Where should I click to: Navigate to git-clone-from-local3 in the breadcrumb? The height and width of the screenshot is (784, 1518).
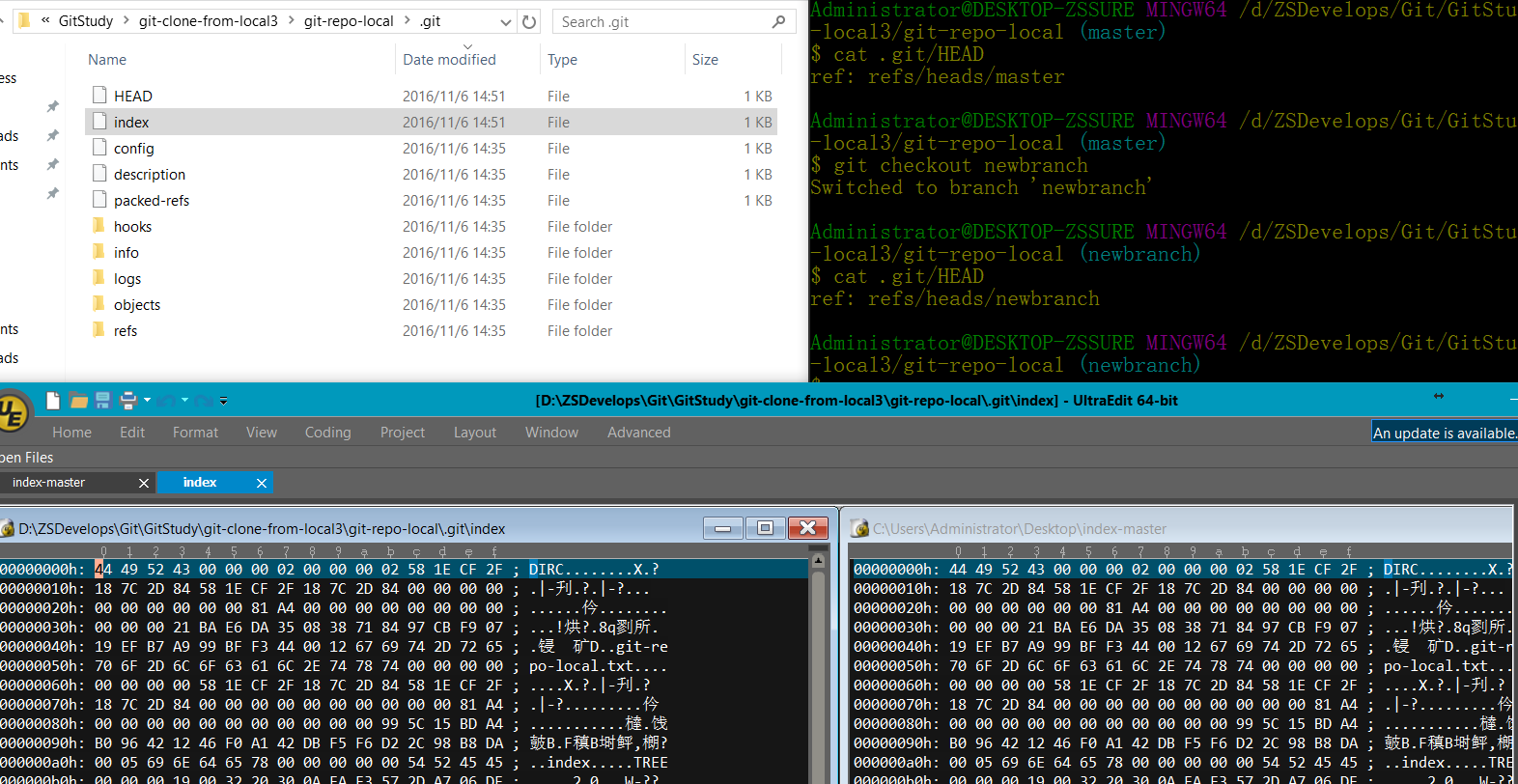point(209,21)
